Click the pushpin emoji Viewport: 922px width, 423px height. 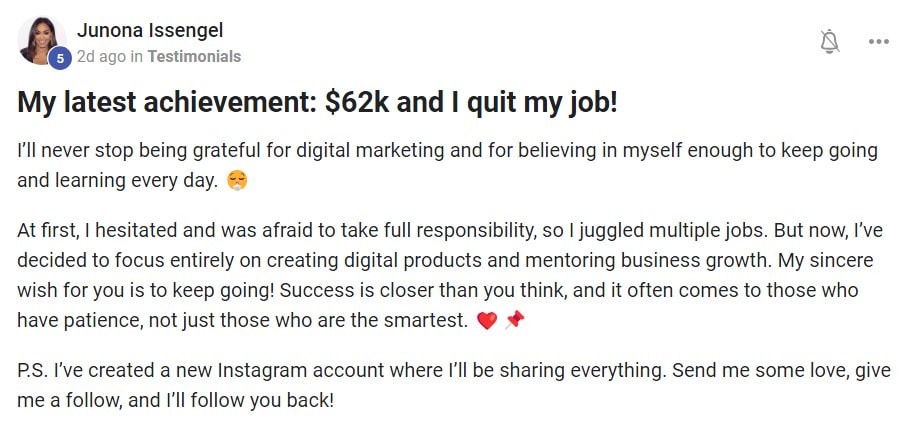click(514, 322)
